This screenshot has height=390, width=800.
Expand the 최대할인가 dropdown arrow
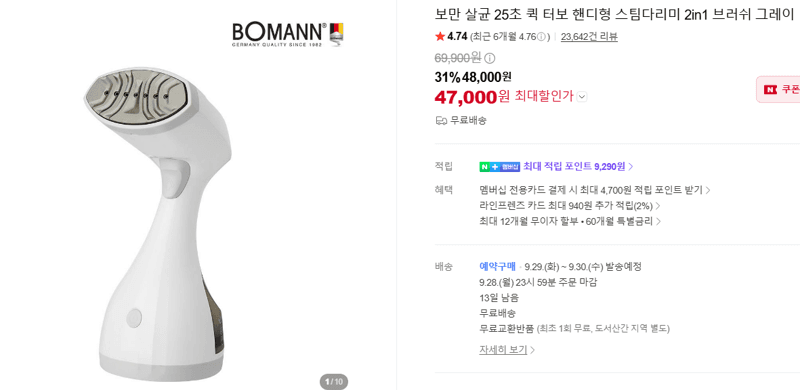point(582,96)
